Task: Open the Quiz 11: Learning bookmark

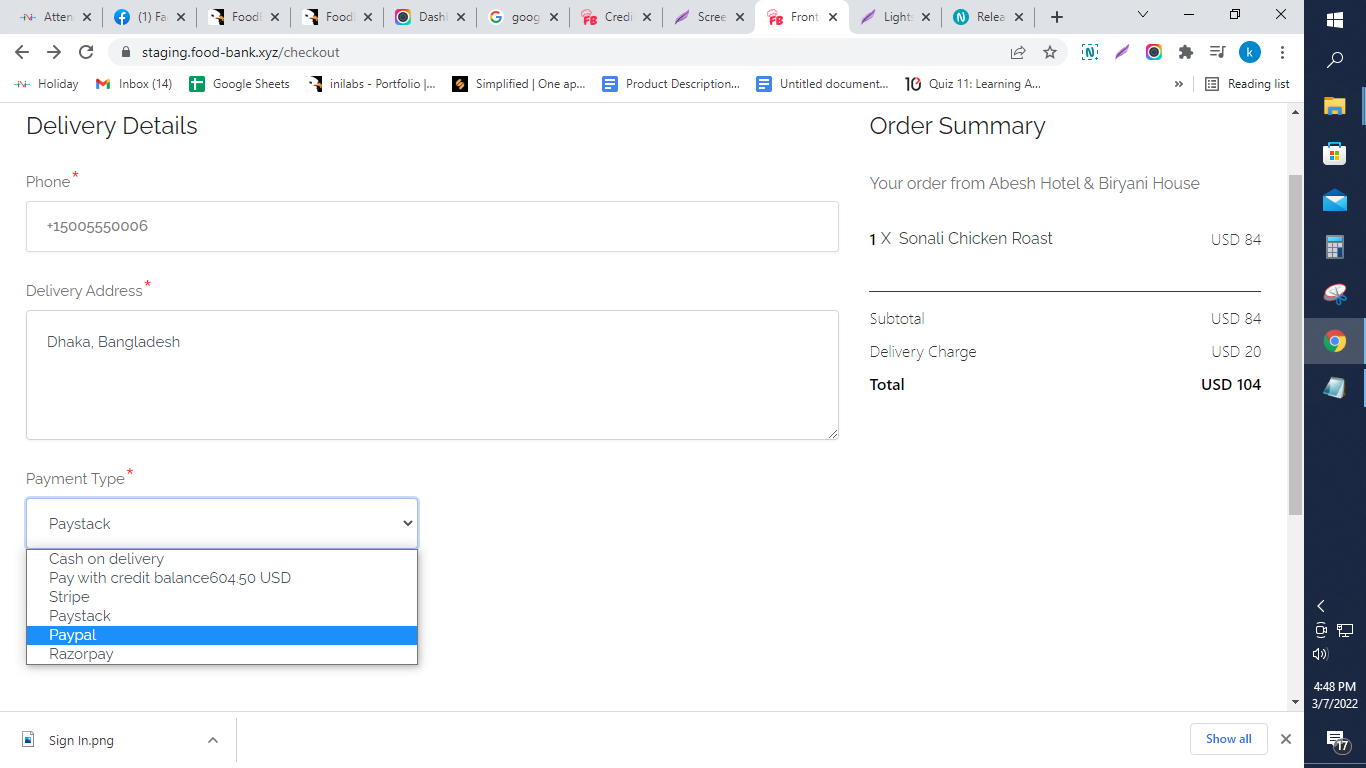Action: 974,84
